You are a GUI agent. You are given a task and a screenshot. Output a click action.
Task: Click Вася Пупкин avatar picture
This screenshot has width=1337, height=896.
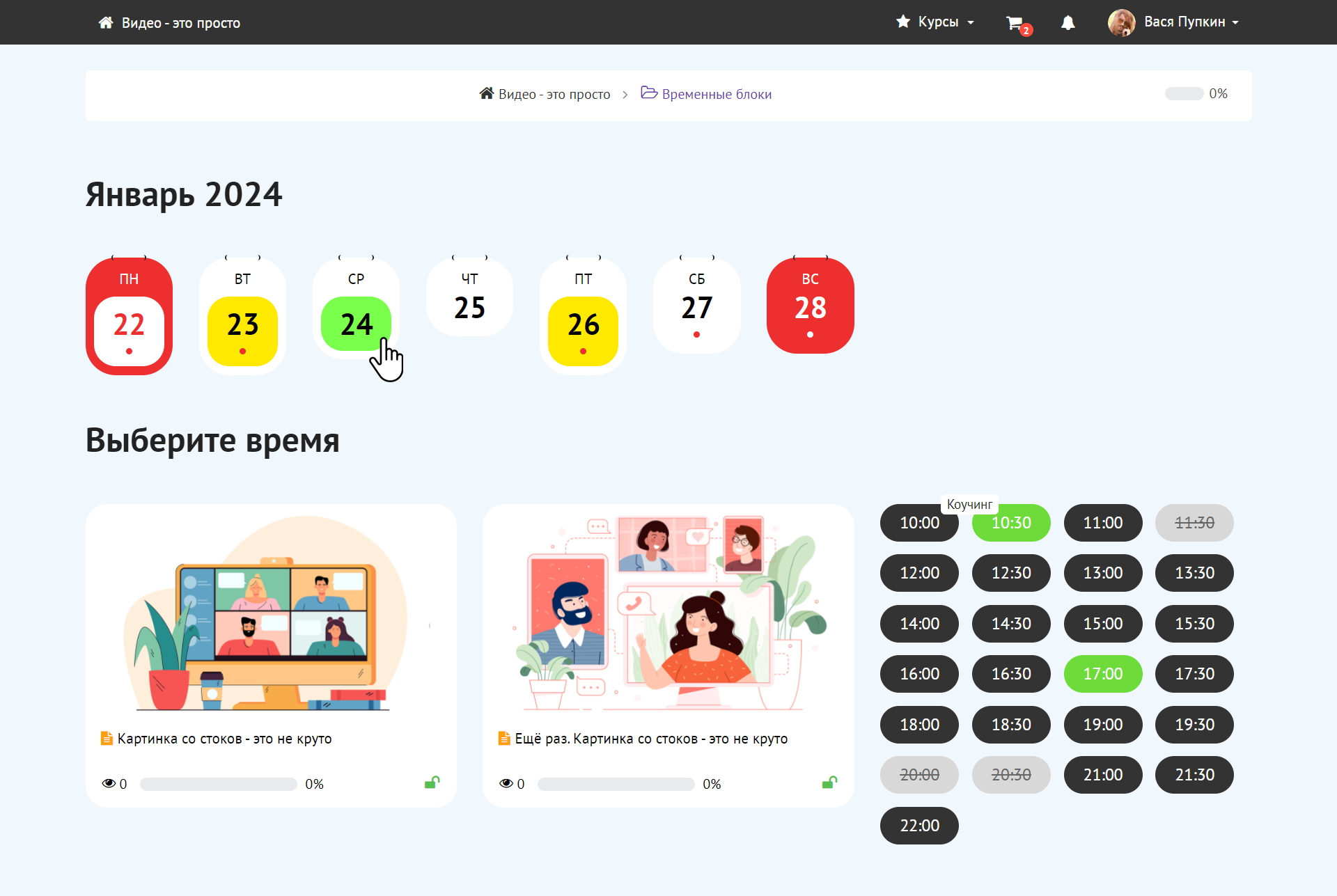1121,22
